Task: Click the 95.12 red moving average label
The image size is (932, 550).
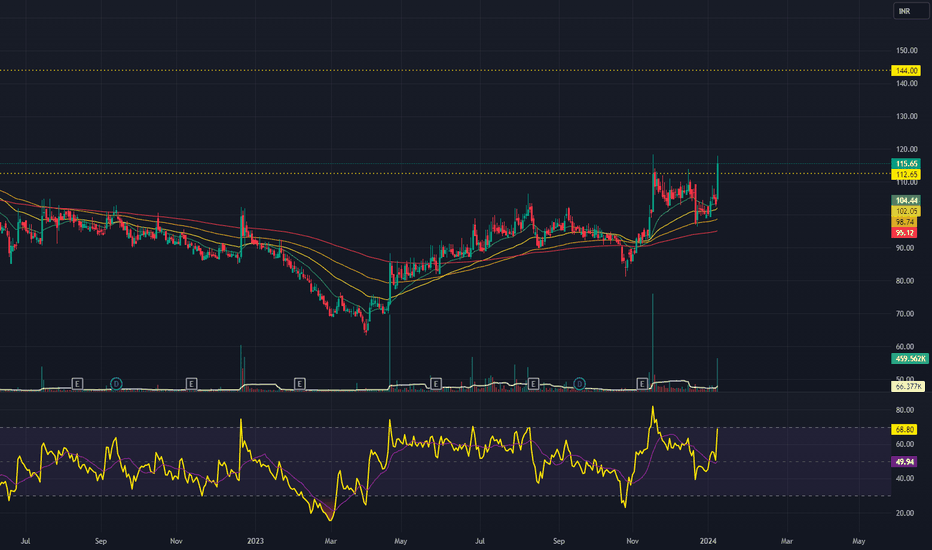Action: tap(905, 232)
